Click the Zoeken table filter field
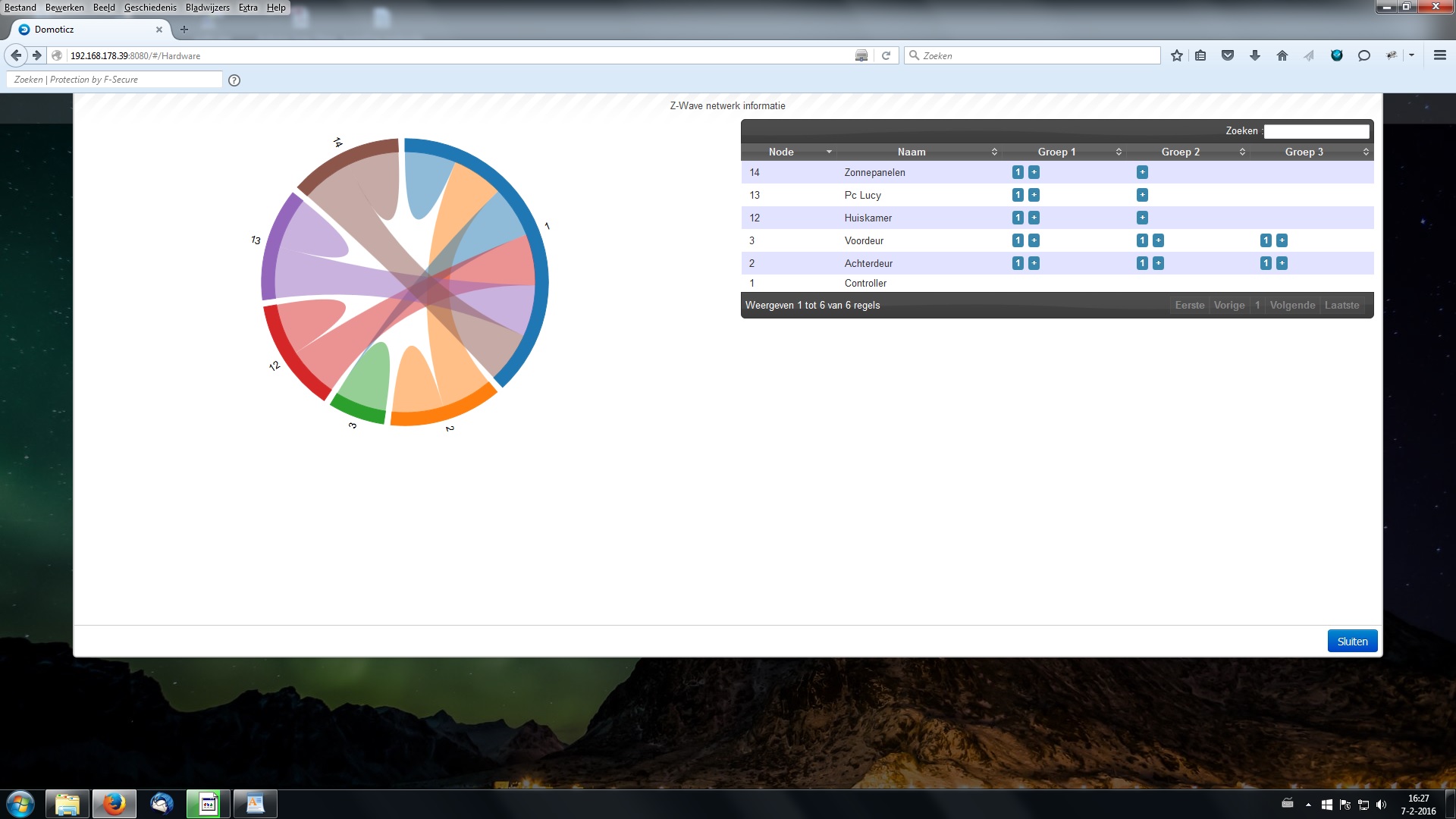 point(1316,131)
